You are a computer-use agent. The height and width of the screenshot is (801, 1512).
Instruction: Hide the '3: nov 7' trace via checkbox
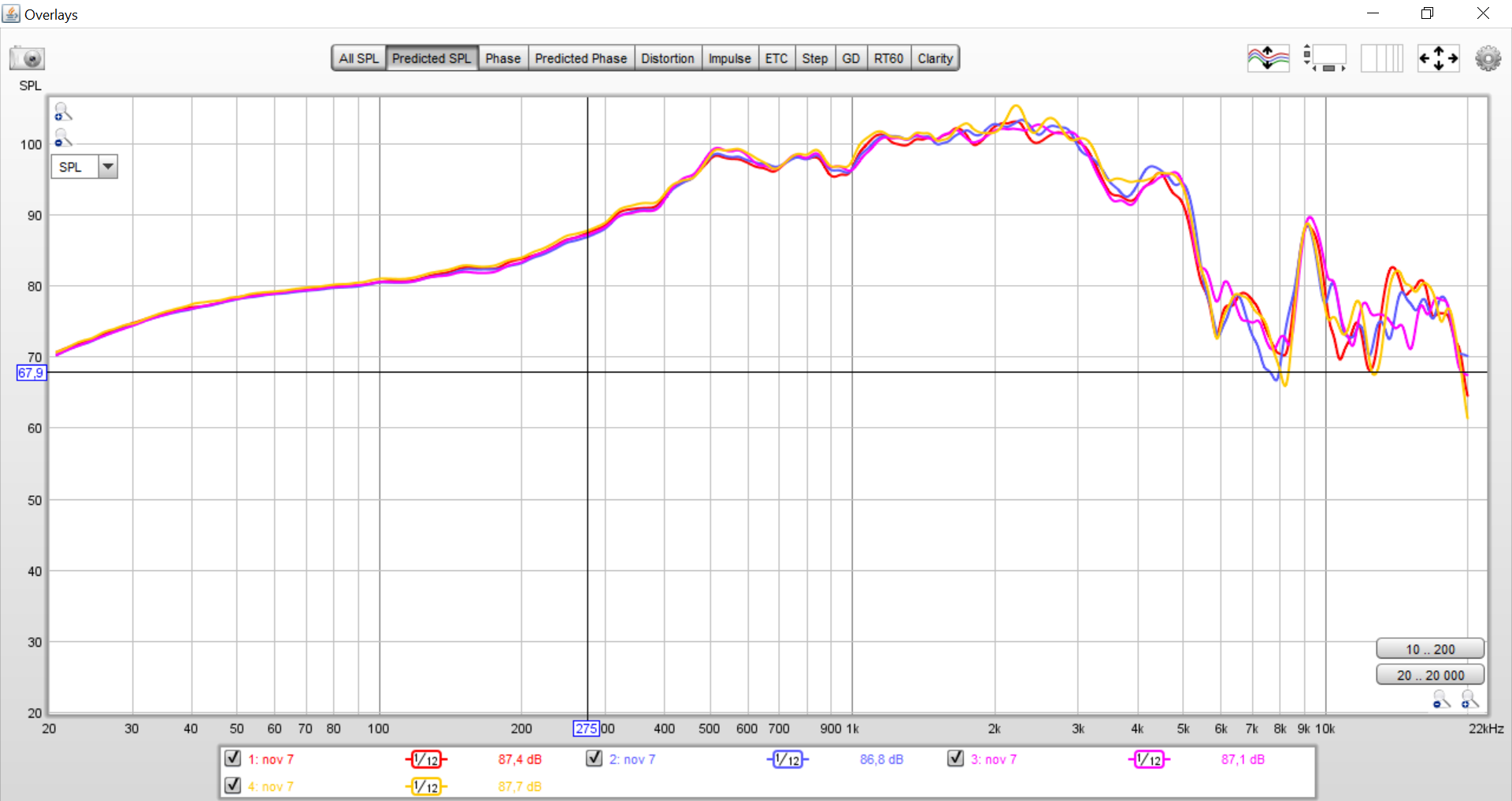(x=955, y=758)
